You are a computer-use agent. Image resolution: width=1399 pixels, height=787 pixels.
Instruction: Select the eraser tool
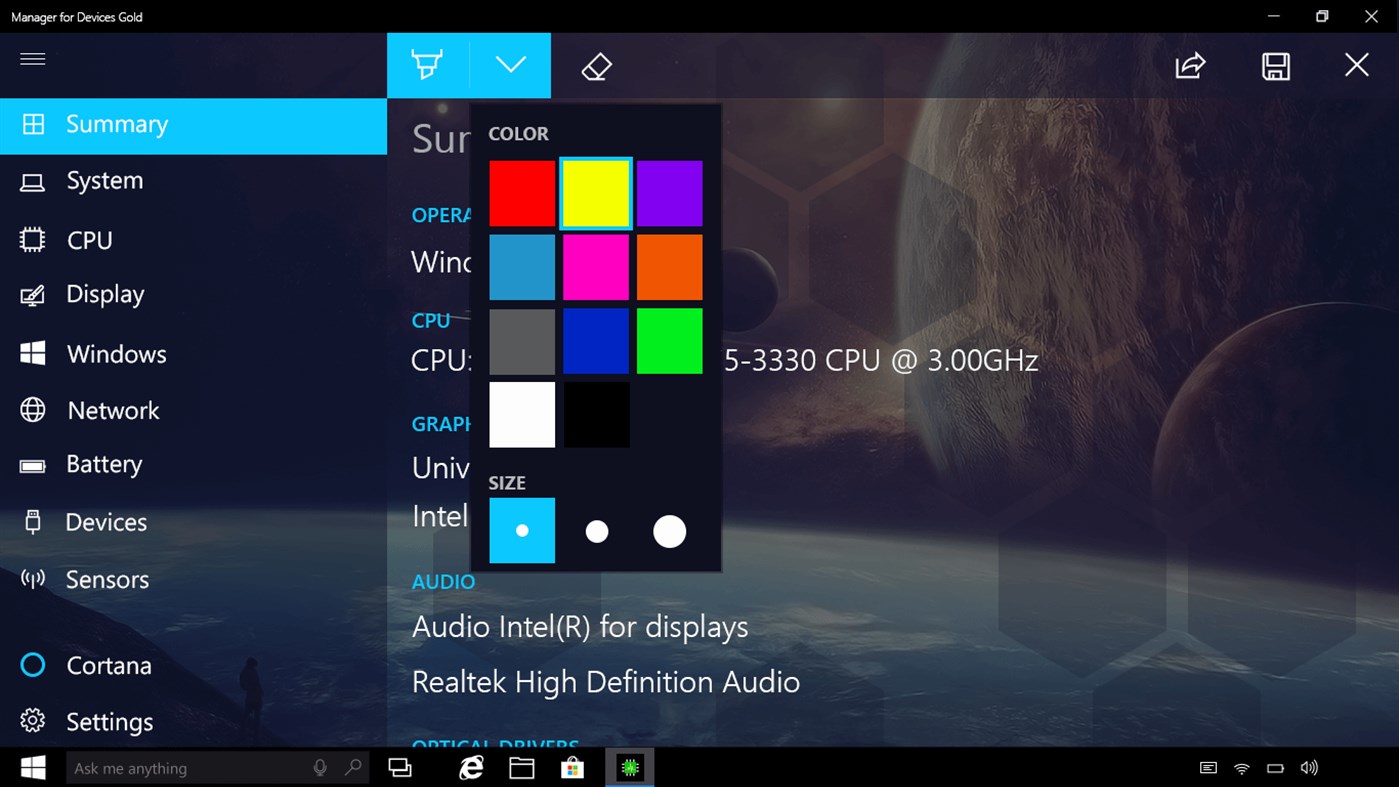point(596,64)
